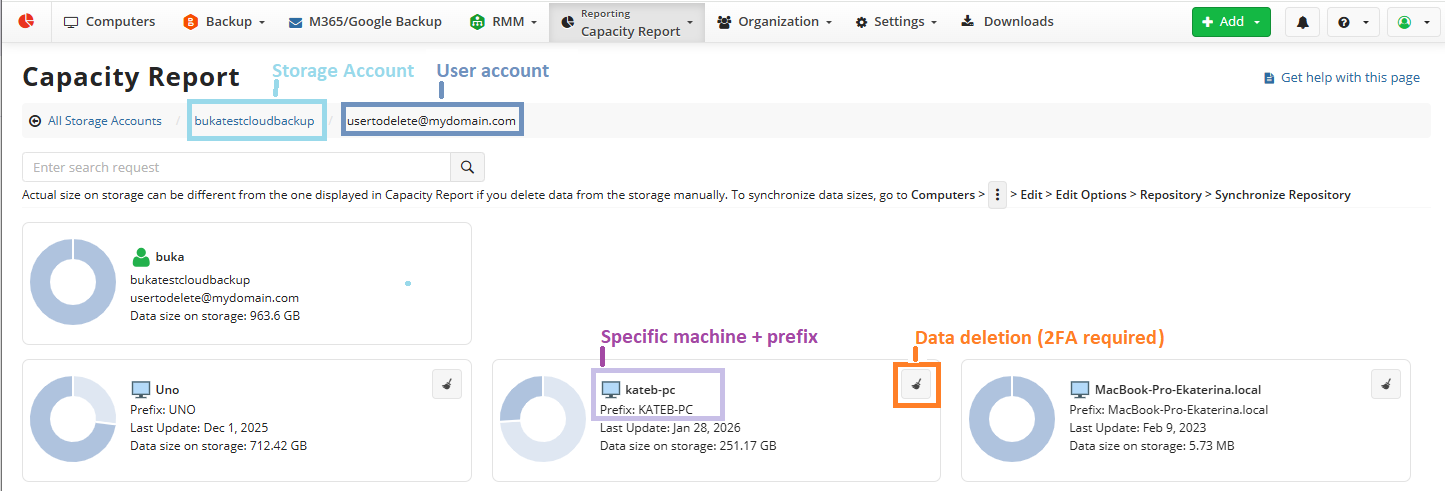Screen dimensions: 1445x491
Task: Focus the Enter search request field
Action: [x=236, y=167]
